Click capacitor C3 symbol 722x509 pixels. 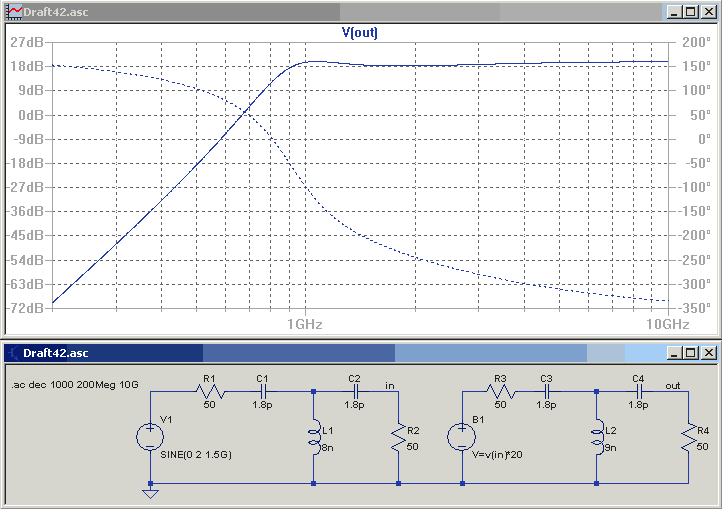tap(547, 392)
